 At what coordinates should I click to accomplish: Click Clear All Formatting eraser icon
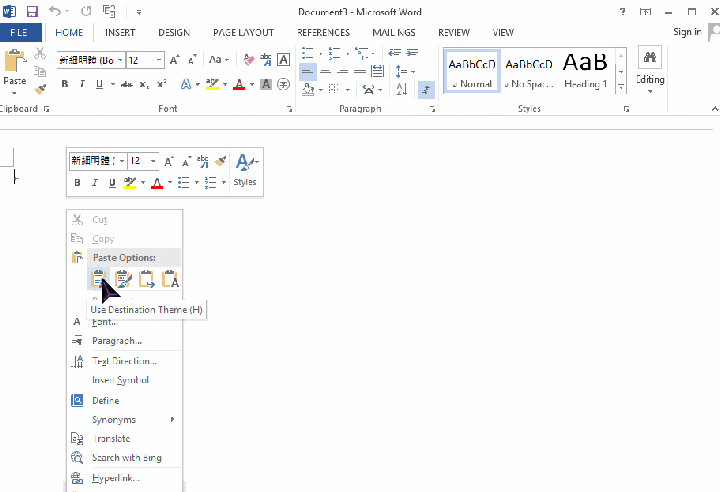tap(248, 60)
